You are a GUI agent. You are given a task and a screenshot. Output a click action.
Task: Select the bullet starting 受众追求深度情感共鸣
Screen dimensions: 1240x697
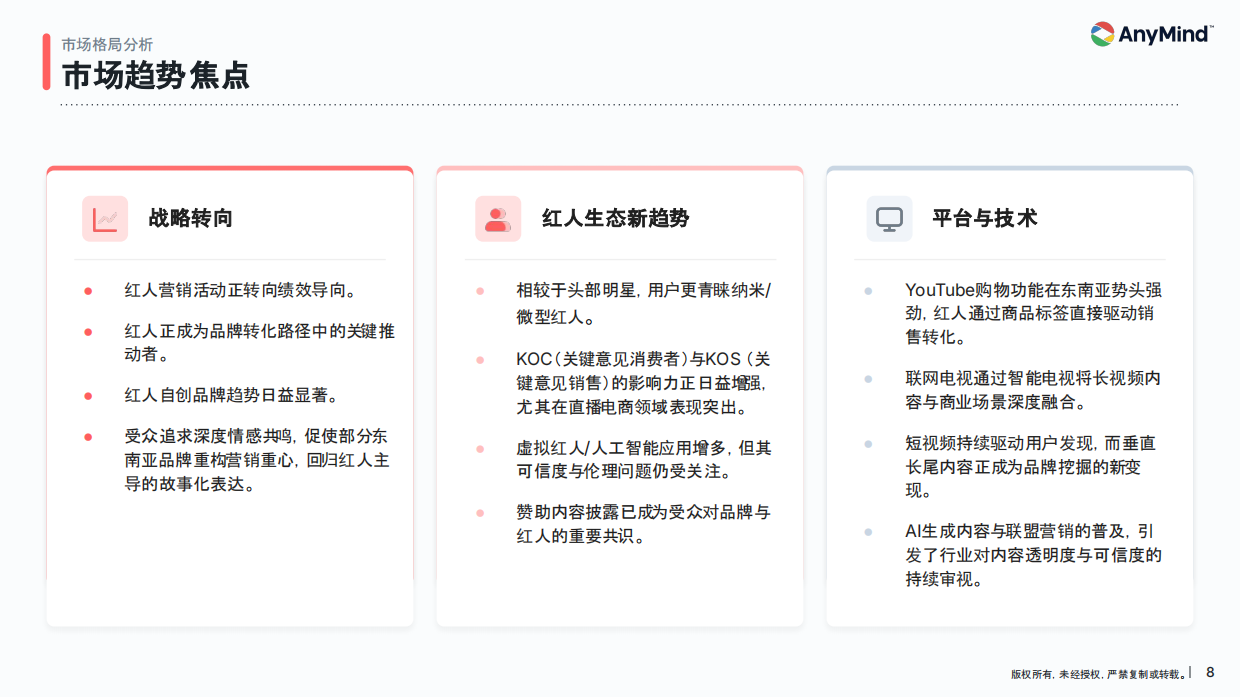tap(257, 461)
